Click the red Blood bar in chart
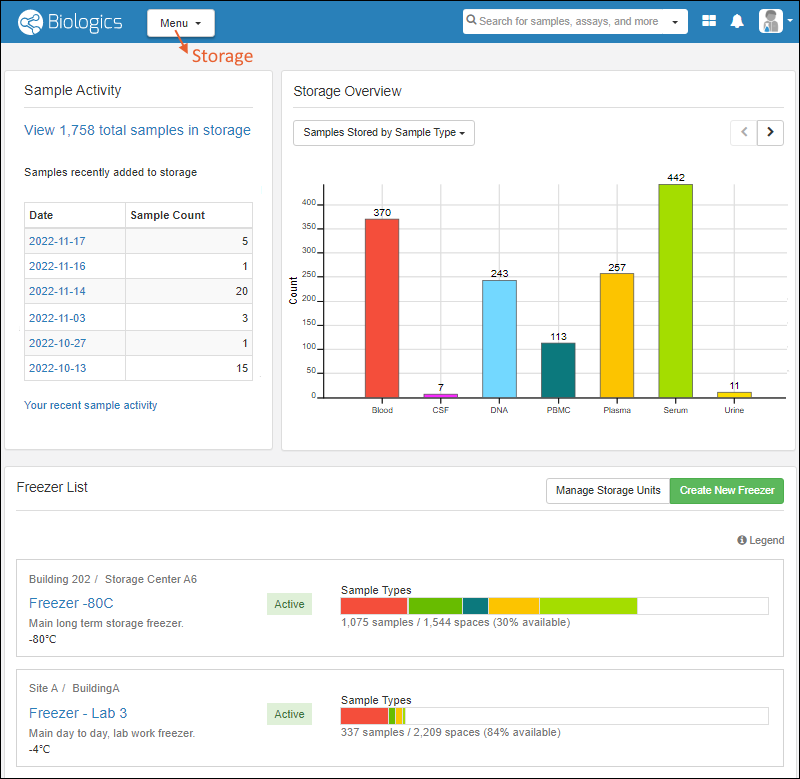 coord(381,308)
